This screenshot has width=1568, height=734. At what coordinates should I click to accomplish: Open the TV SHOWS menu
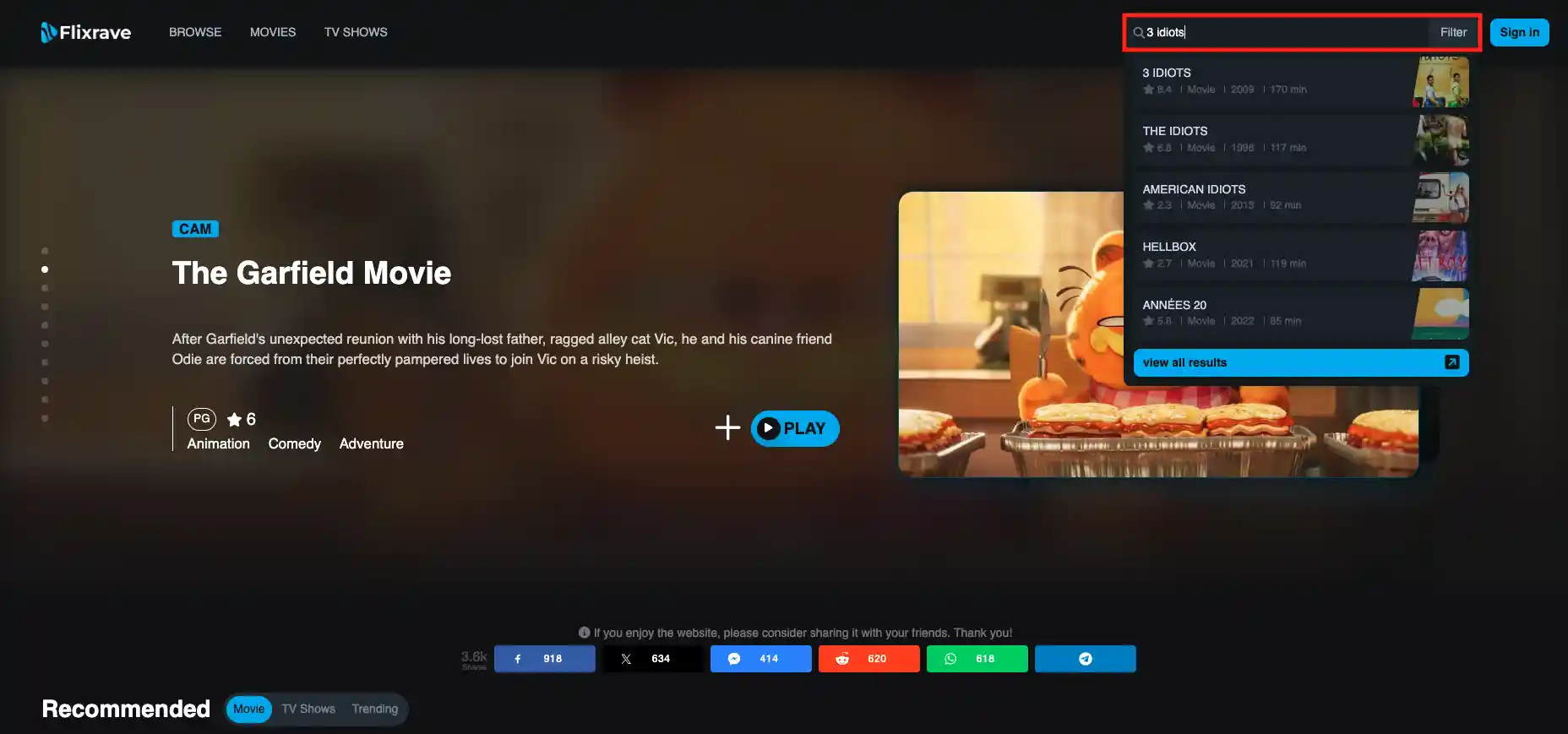pos(356,32)
